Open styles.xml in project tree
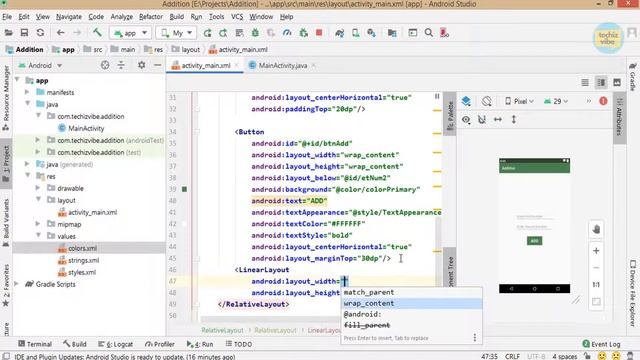The width and height of the screenshot is (640, 360). [x=82, y=272]
